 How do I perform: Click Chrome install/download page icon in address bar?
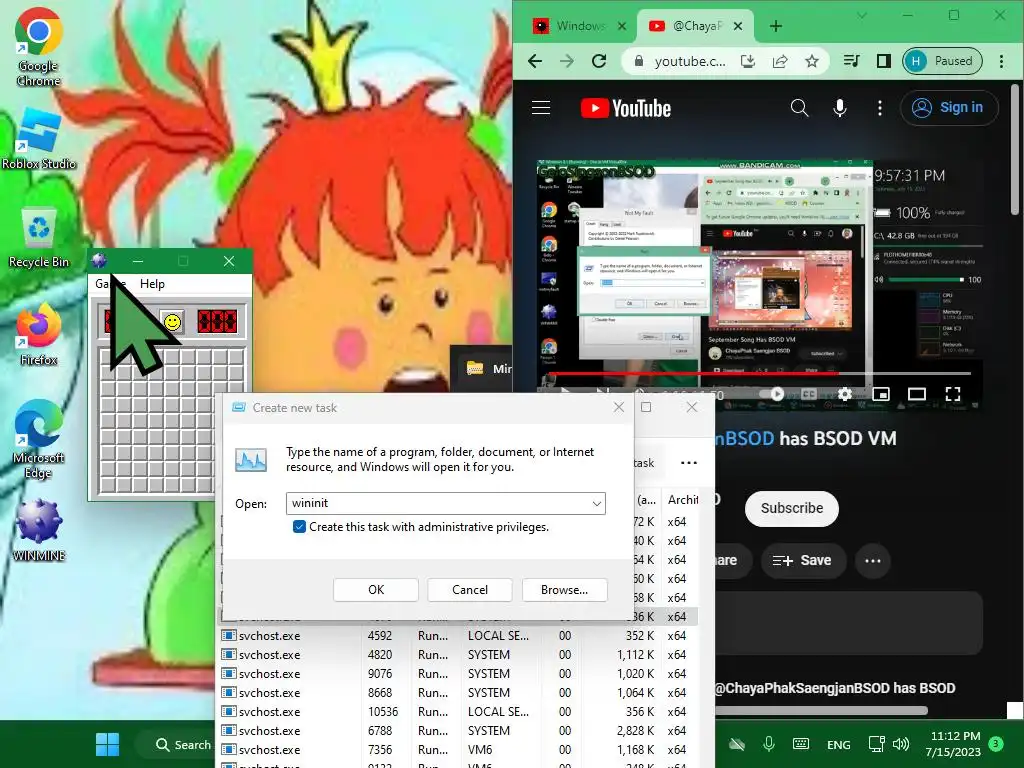point(748,61)
